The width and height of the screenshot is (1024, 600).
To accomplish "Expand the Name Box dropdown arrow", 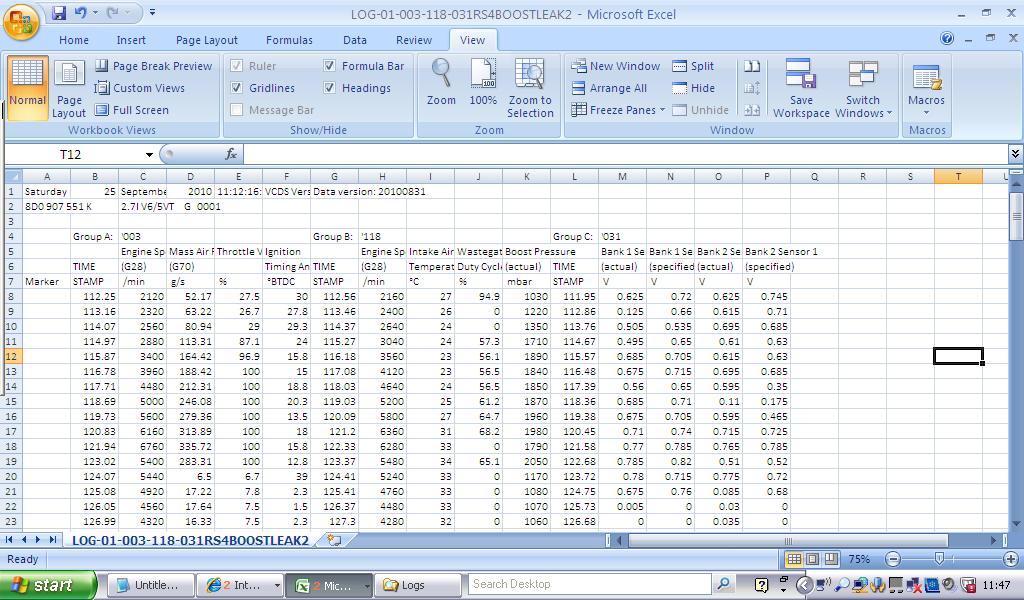I will 149,155.
